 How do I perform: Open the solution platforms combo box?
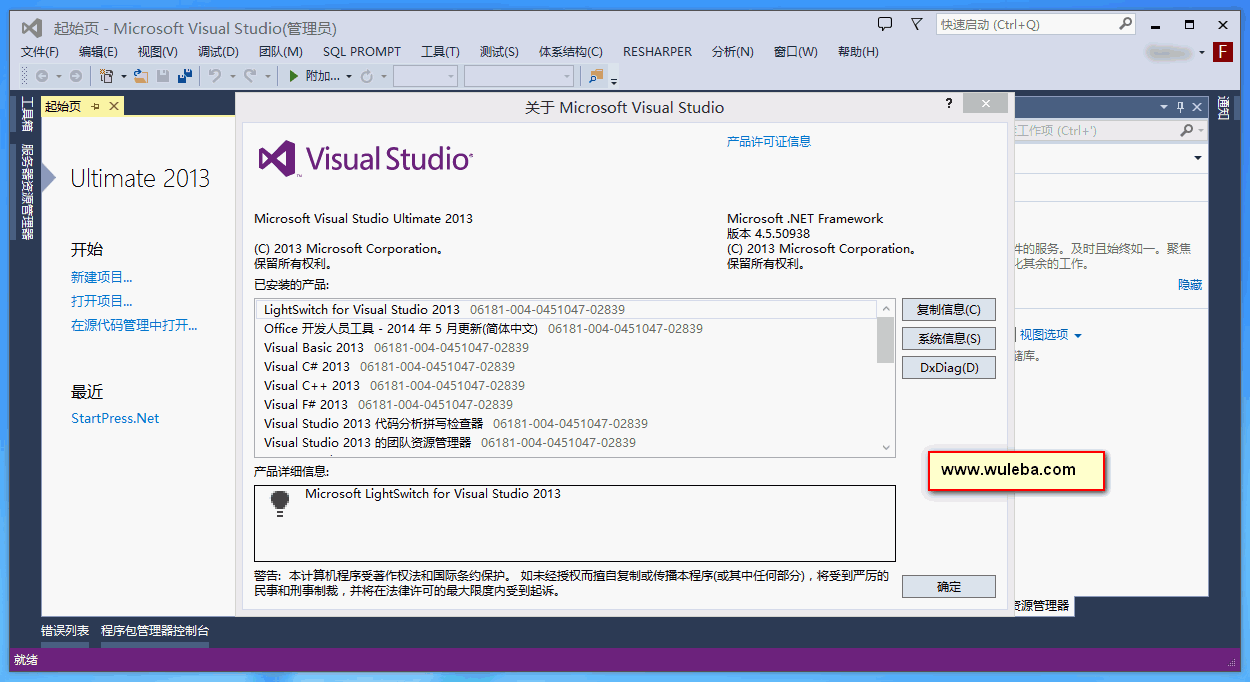tap(519, 76)
